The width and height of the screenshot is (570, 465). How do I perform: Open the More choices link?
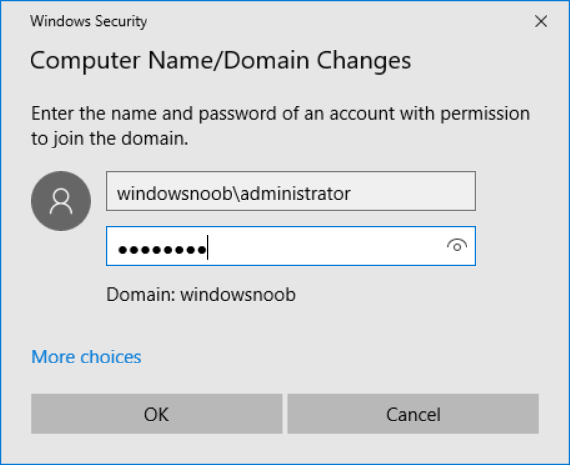[x=86, y=357]
